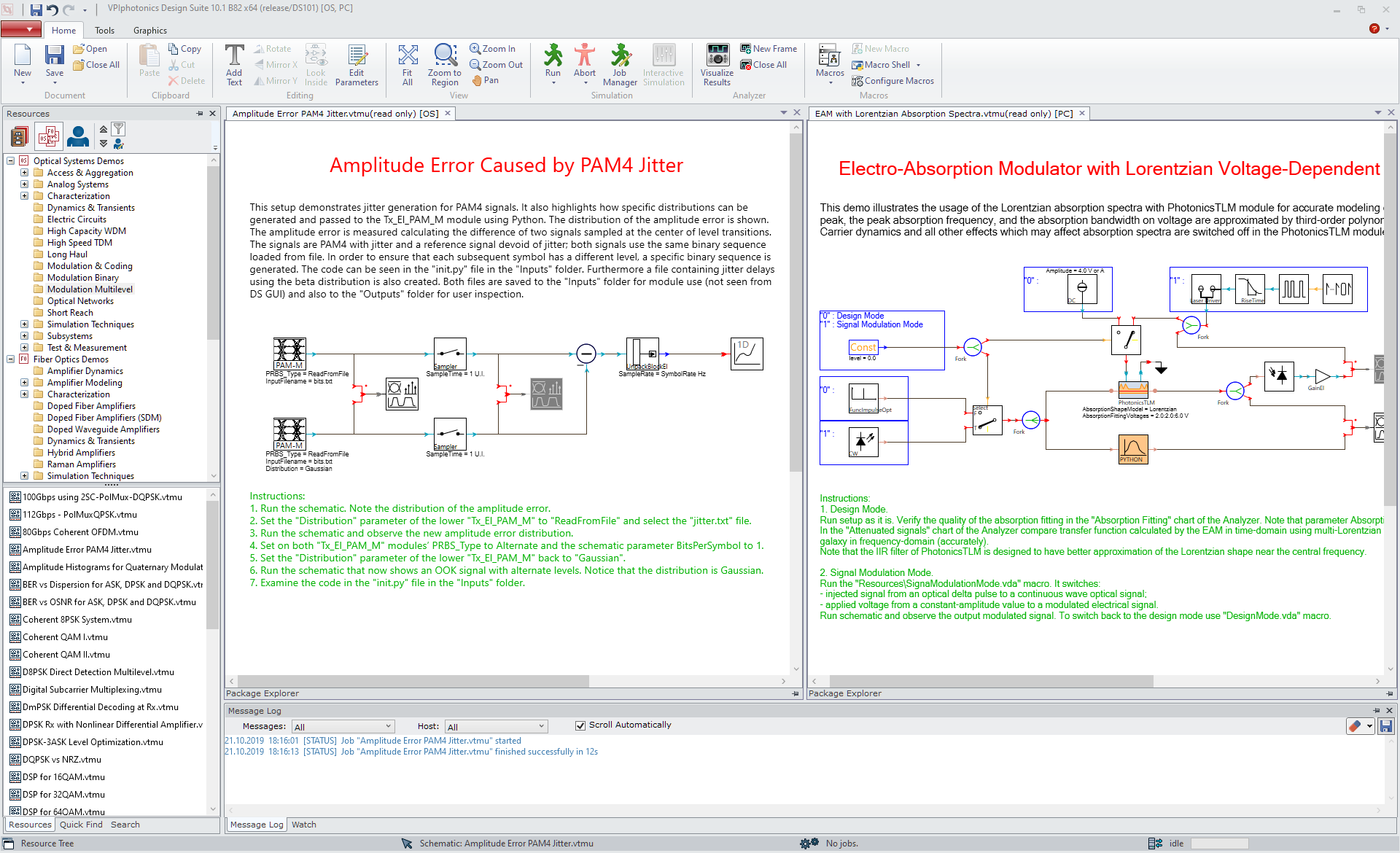Click the PYTHON module in EAM schematic
1400x853 pixels.
click(1133, 449)
